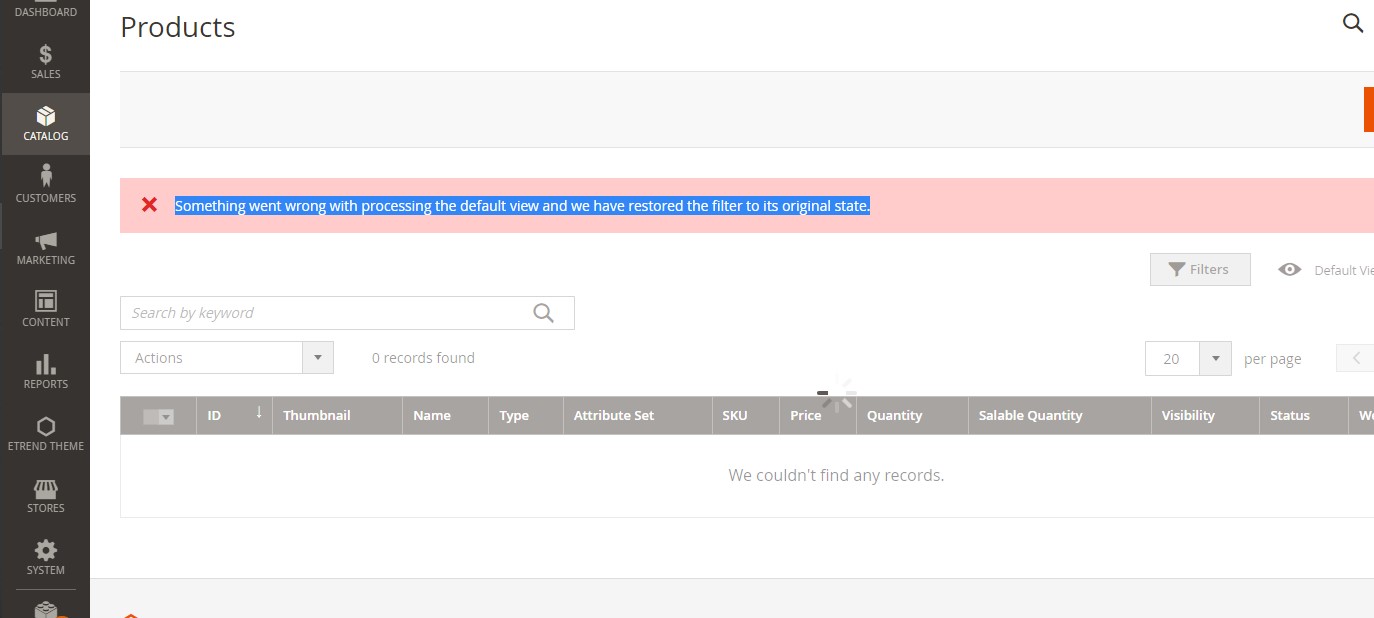
Task: Click the Default View eye toggle
Action: click(1290, 269)
